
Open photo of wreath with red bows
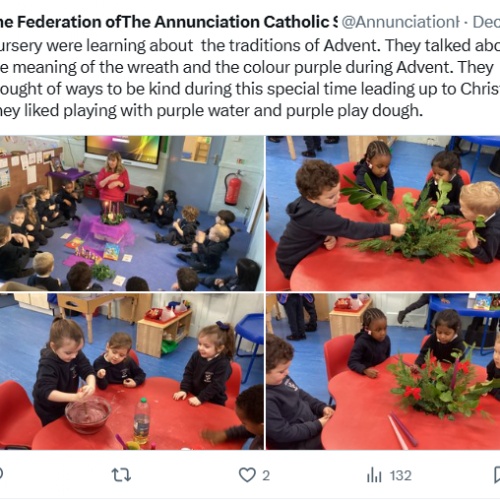coord(383,371)
